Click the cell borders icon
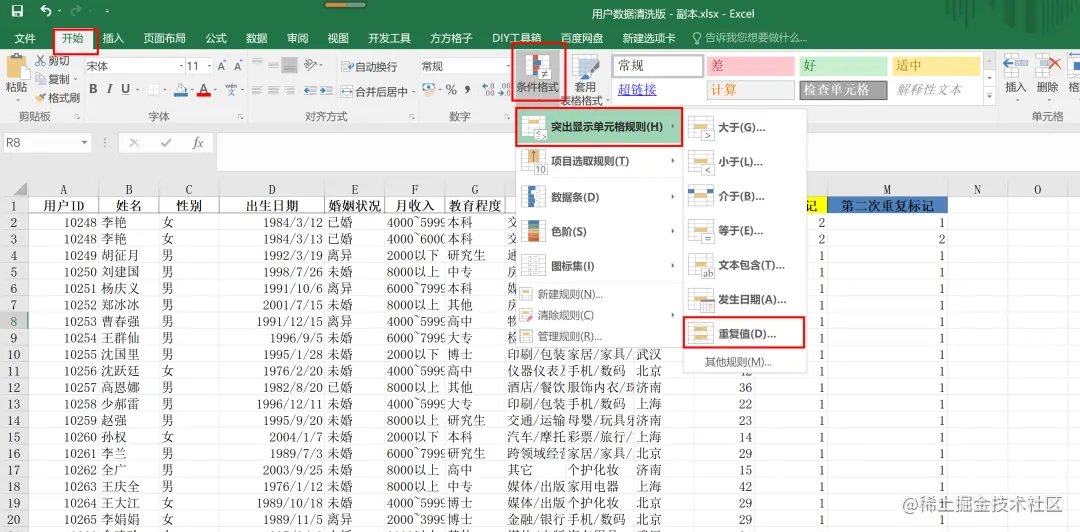Image resolution: width=1080 pixels, height=532 pixels. point(153,90)
